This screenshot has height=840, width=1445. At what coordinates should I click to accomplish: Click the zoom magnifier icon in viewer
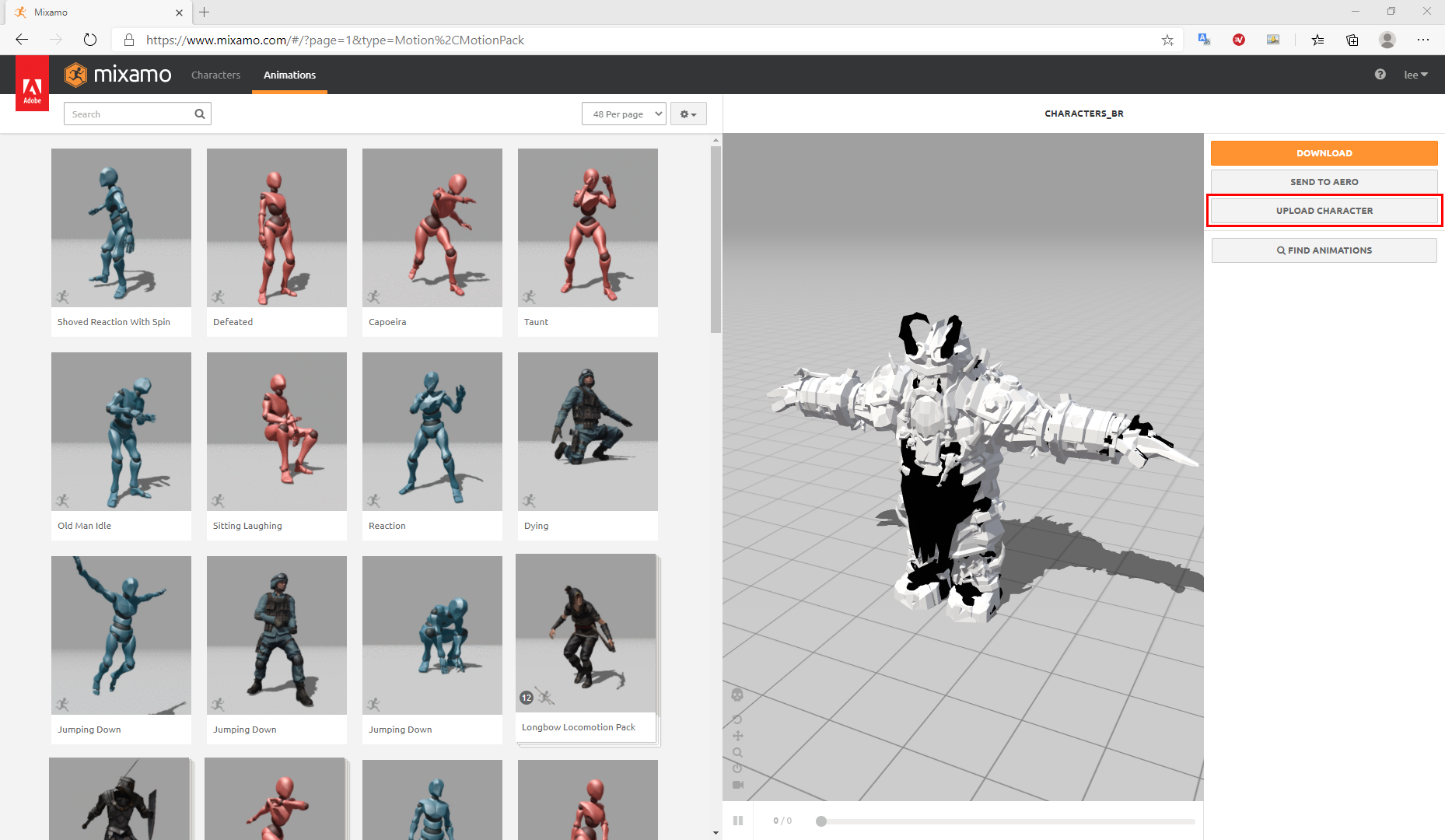pyautogui.click(x=737, y=752)
